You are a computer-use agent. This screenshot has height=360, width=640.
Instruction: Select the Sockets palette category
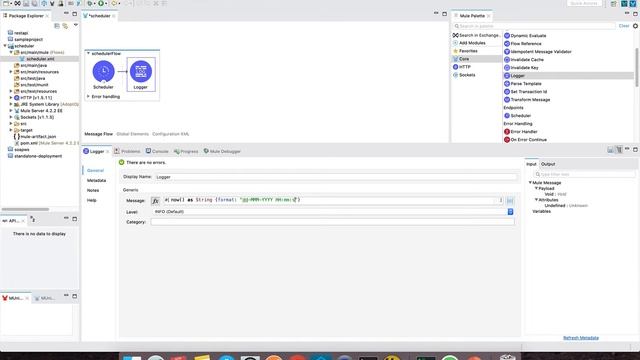(x=464, y=75)
